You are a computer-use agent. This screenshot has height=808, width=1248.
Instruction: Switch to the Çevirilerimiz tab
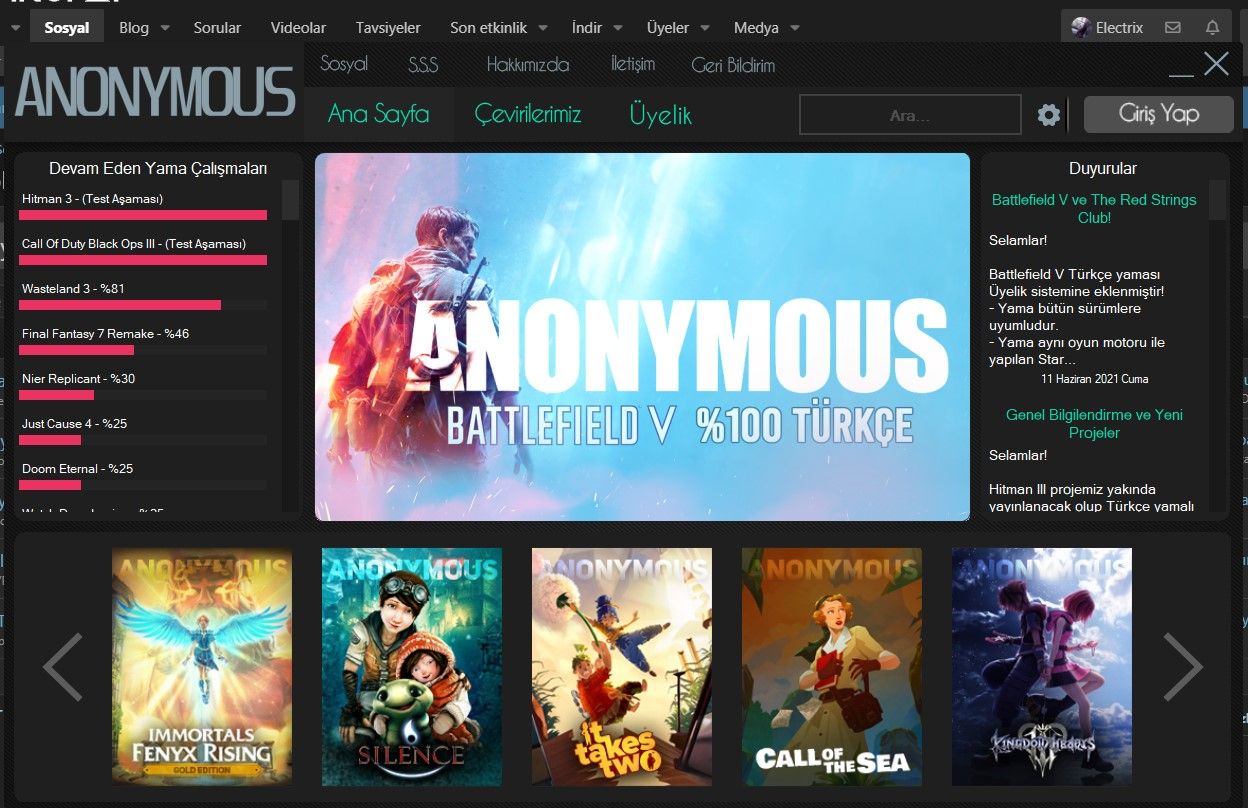[x=528, y=114]
